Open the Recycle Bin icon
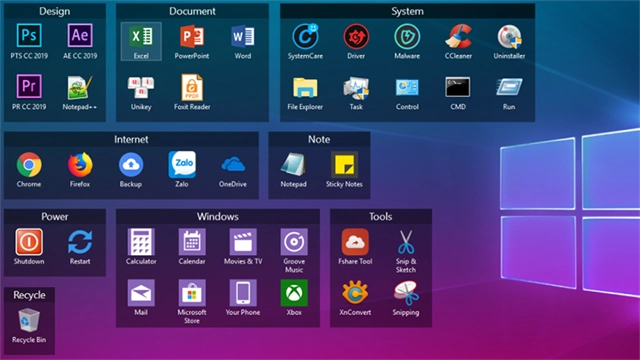Image resolution: width=640 pixels, height=360 pixels. click(x=29, y=320)
